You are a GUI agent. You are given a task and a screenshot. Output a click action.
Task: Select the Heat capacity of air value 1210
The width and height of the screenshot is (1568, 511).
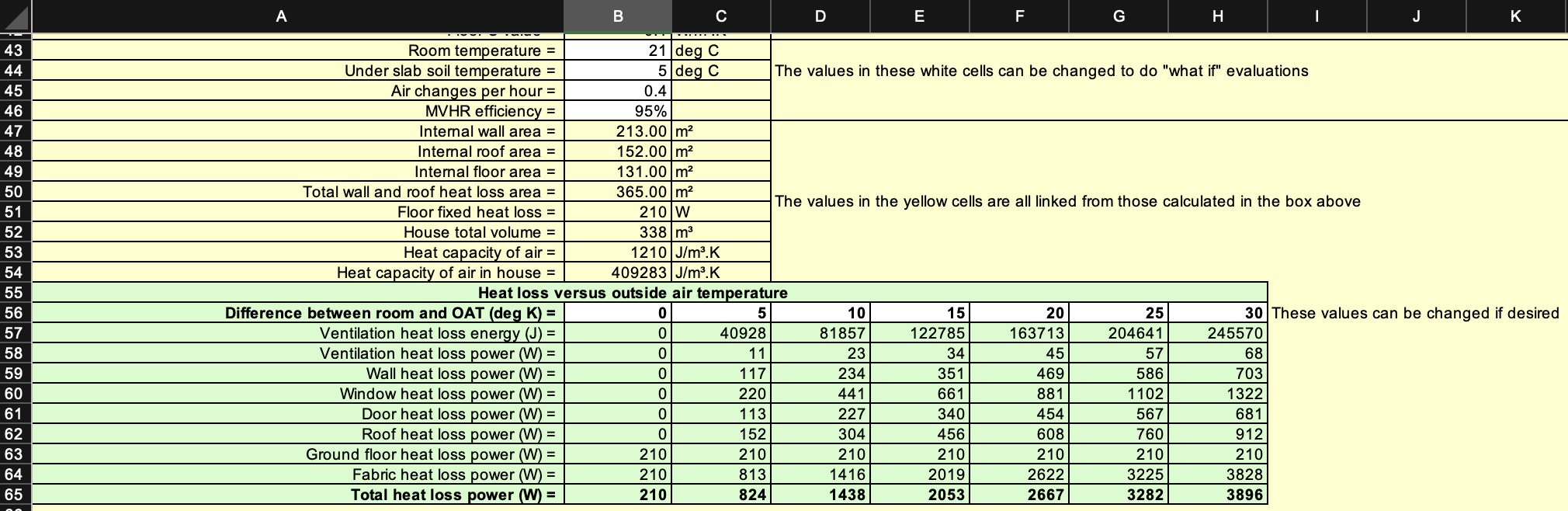coord(617,252)
